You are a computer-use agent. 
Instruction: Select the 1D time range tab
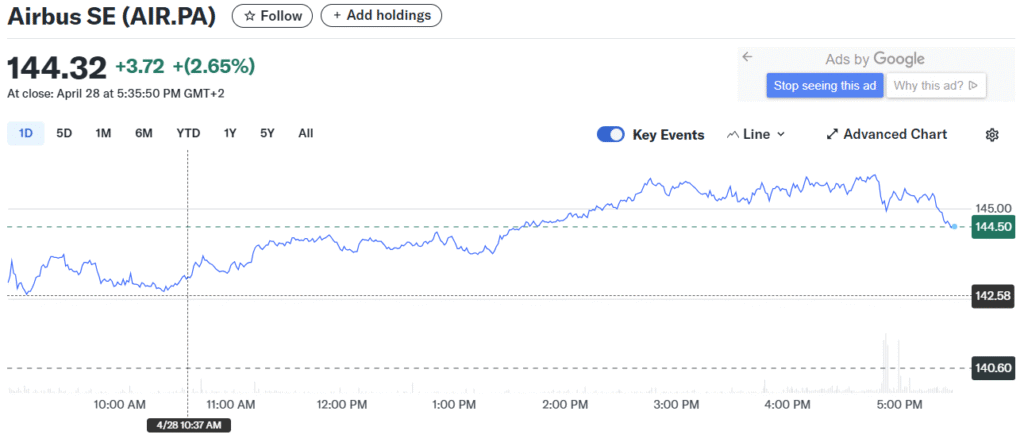(x=25, y=133)
